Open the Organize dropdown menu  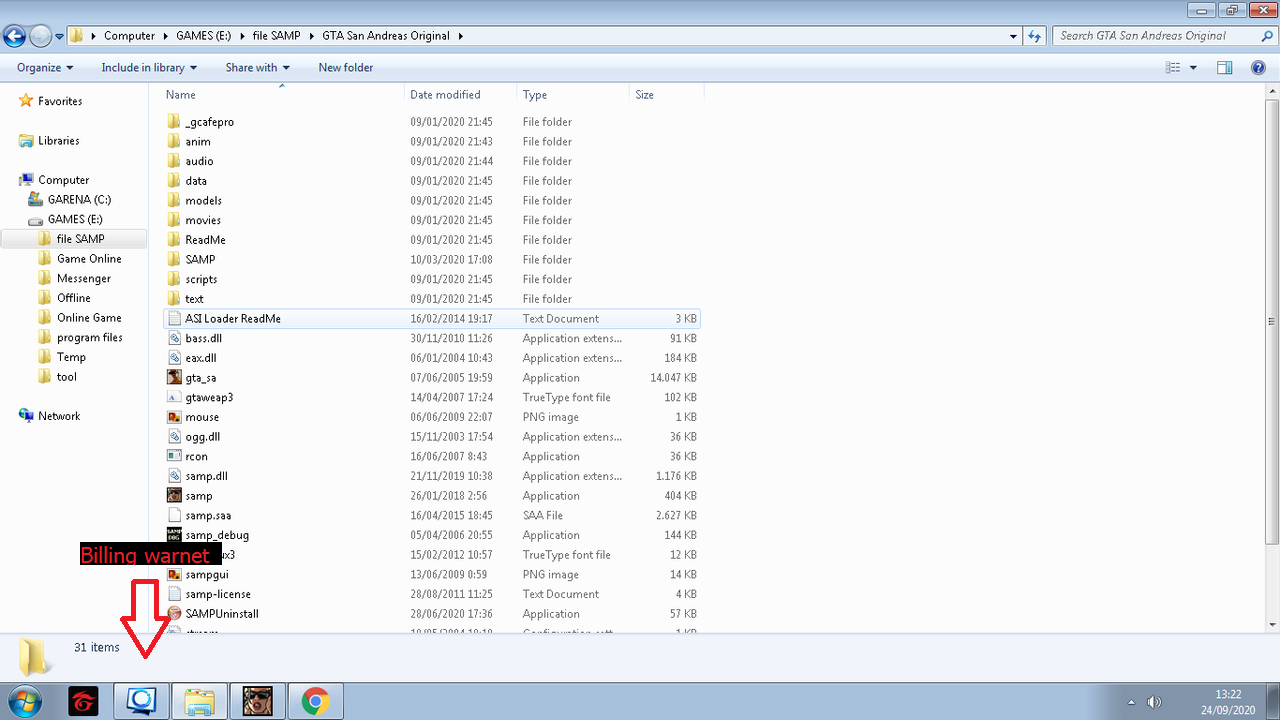(45, 68)
